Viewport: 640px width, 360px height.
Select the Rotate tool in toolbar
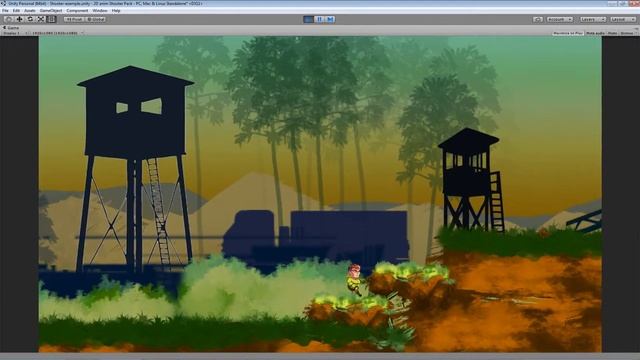30,19
